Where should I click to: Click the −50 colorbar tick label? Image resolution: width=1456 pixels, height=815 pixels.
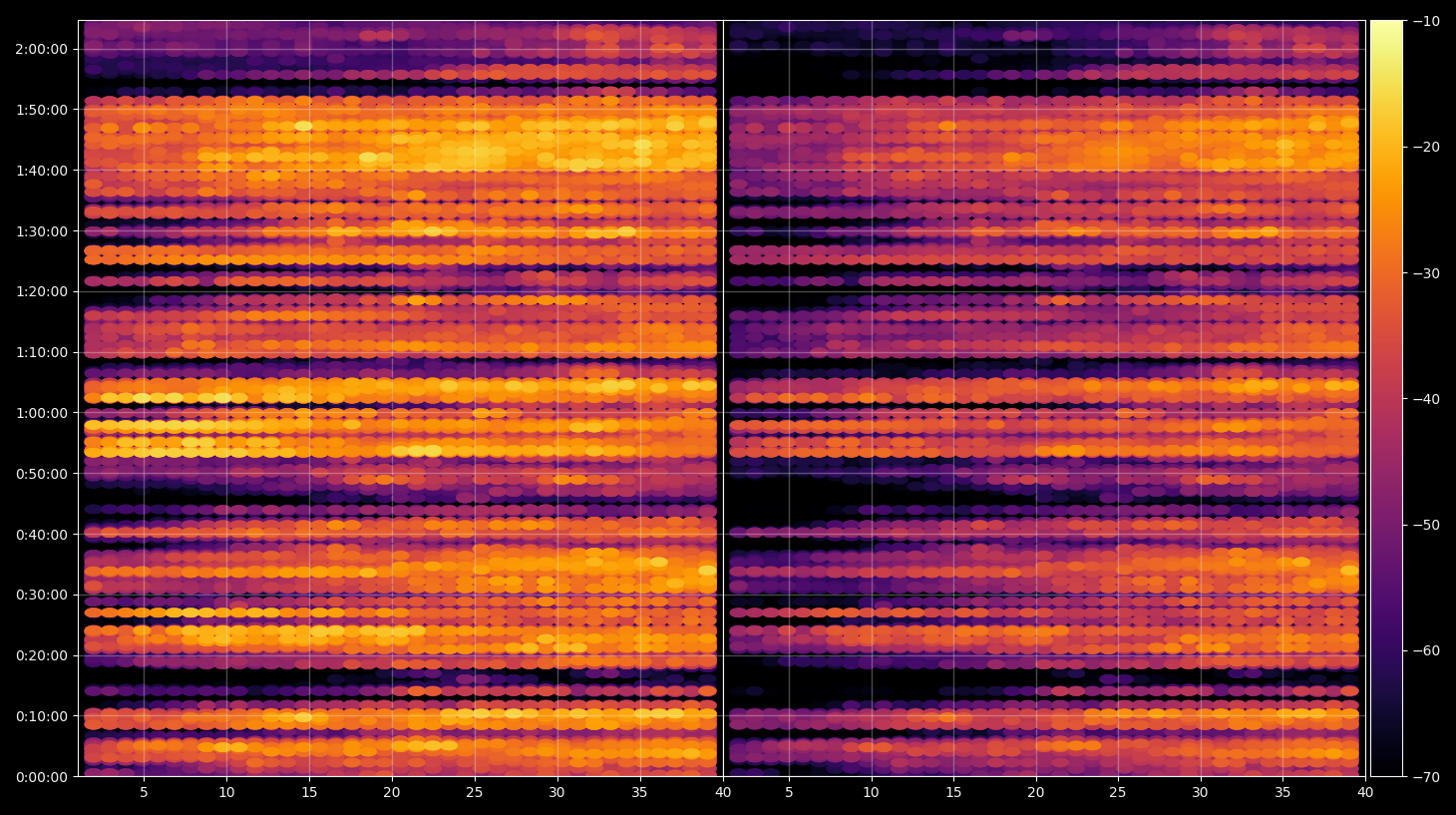click(x=1426, y=525)
